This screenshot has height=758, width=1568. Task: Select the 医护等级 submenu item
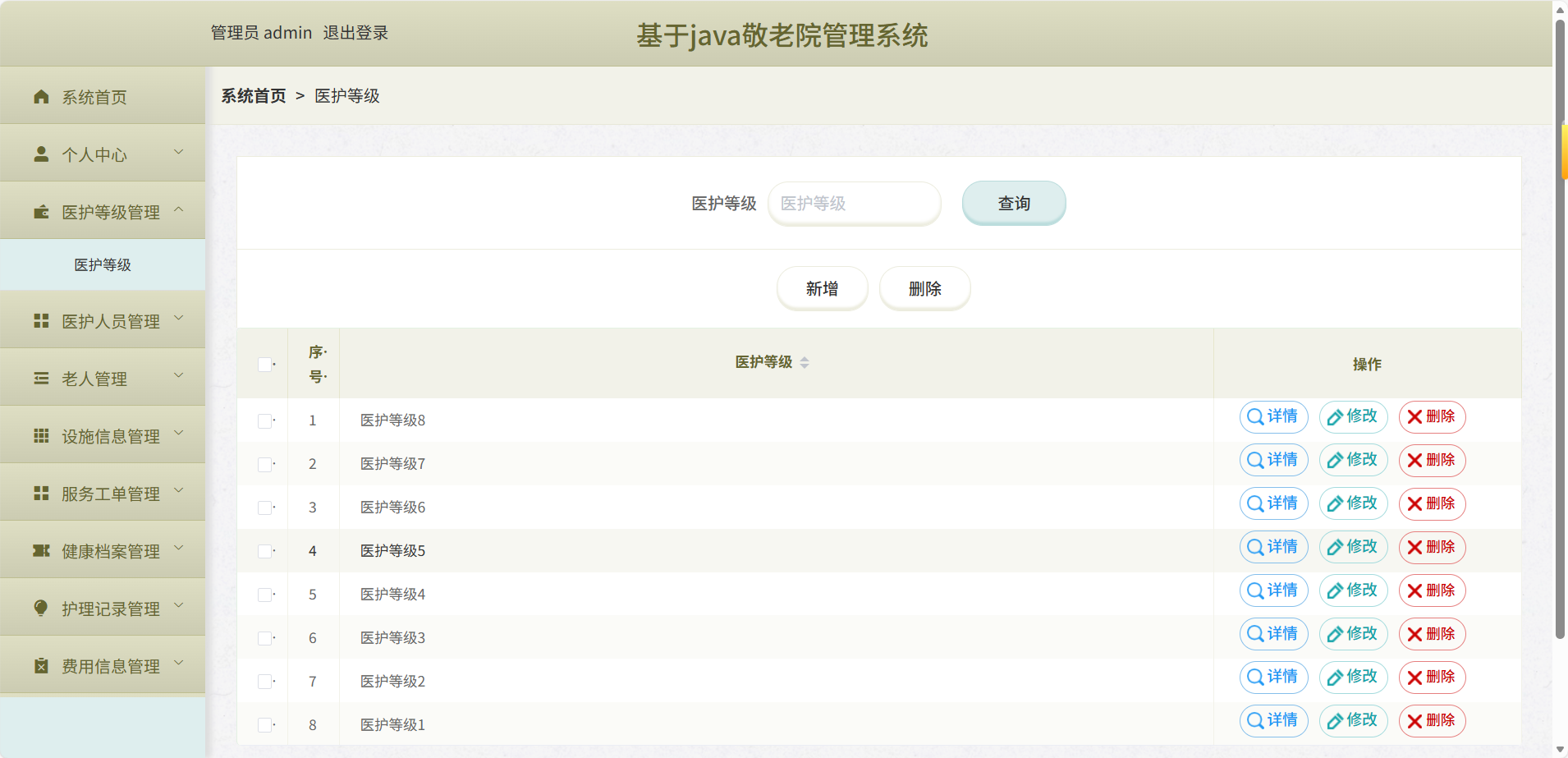click(103, 264)
